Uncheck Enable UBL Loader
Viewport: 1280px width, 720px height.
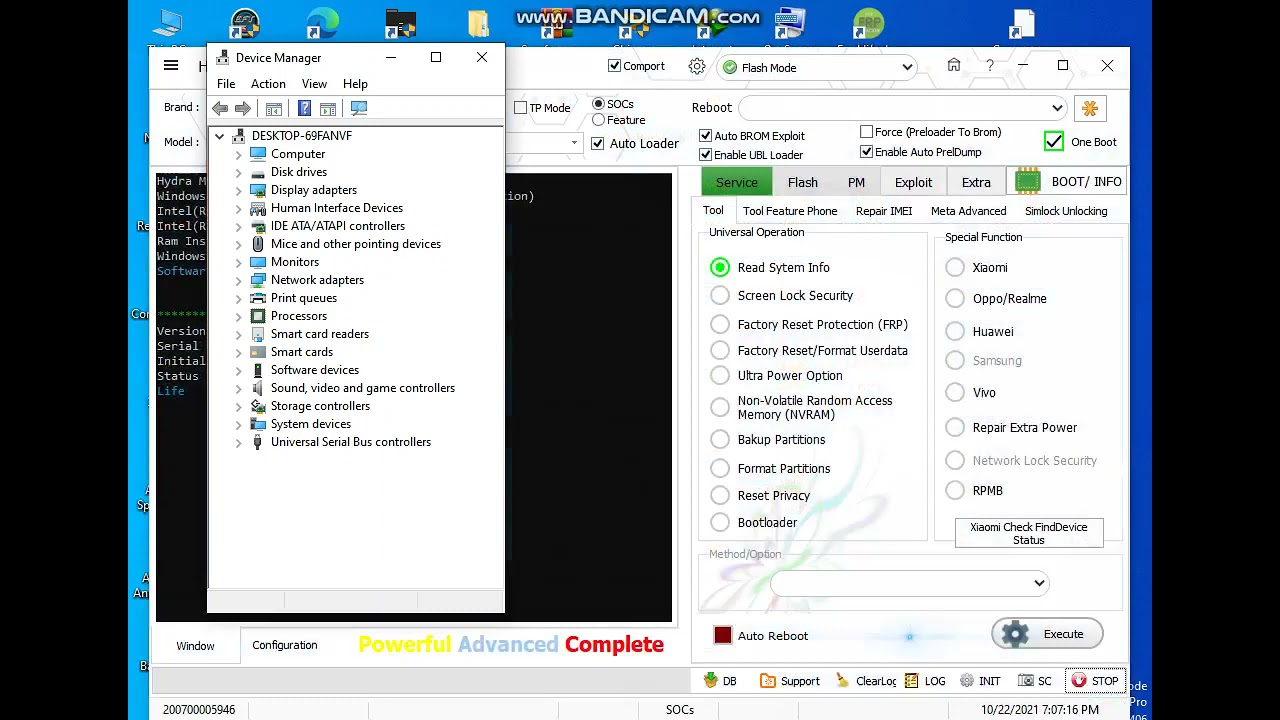706,154
